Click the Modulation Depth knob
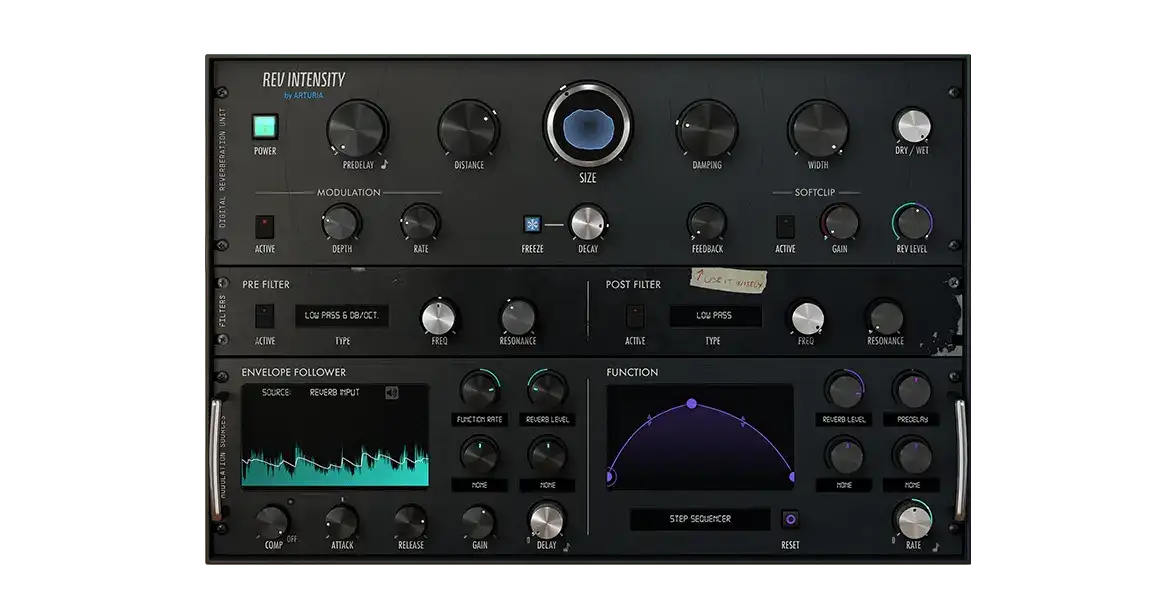Screen dimensions: 1154x615 tap(341, 223)
